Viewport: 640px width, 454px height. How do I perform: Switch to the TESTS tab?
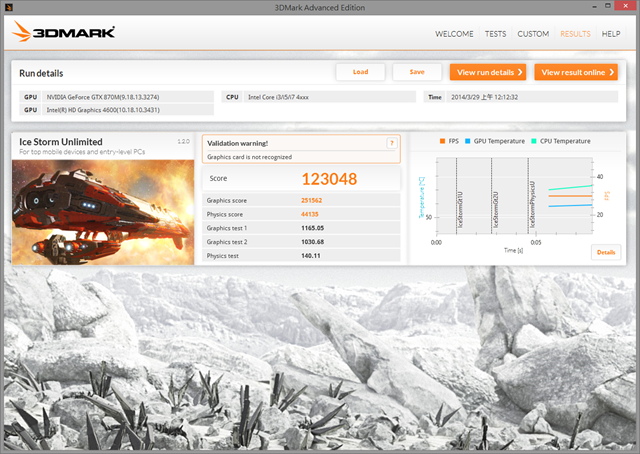coord(495,34)
